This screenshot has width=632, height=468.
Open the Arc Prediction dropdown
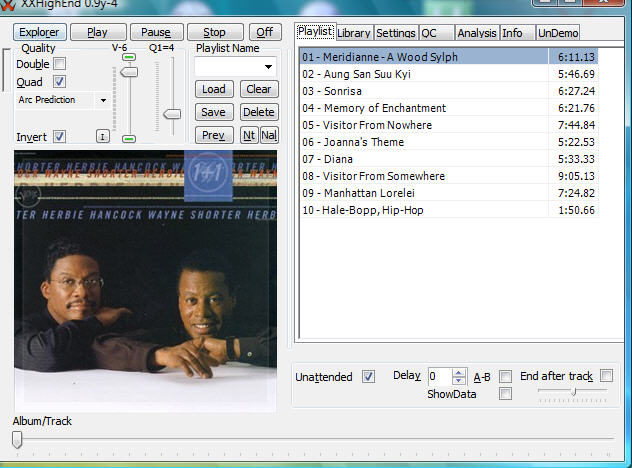point(103,100)
